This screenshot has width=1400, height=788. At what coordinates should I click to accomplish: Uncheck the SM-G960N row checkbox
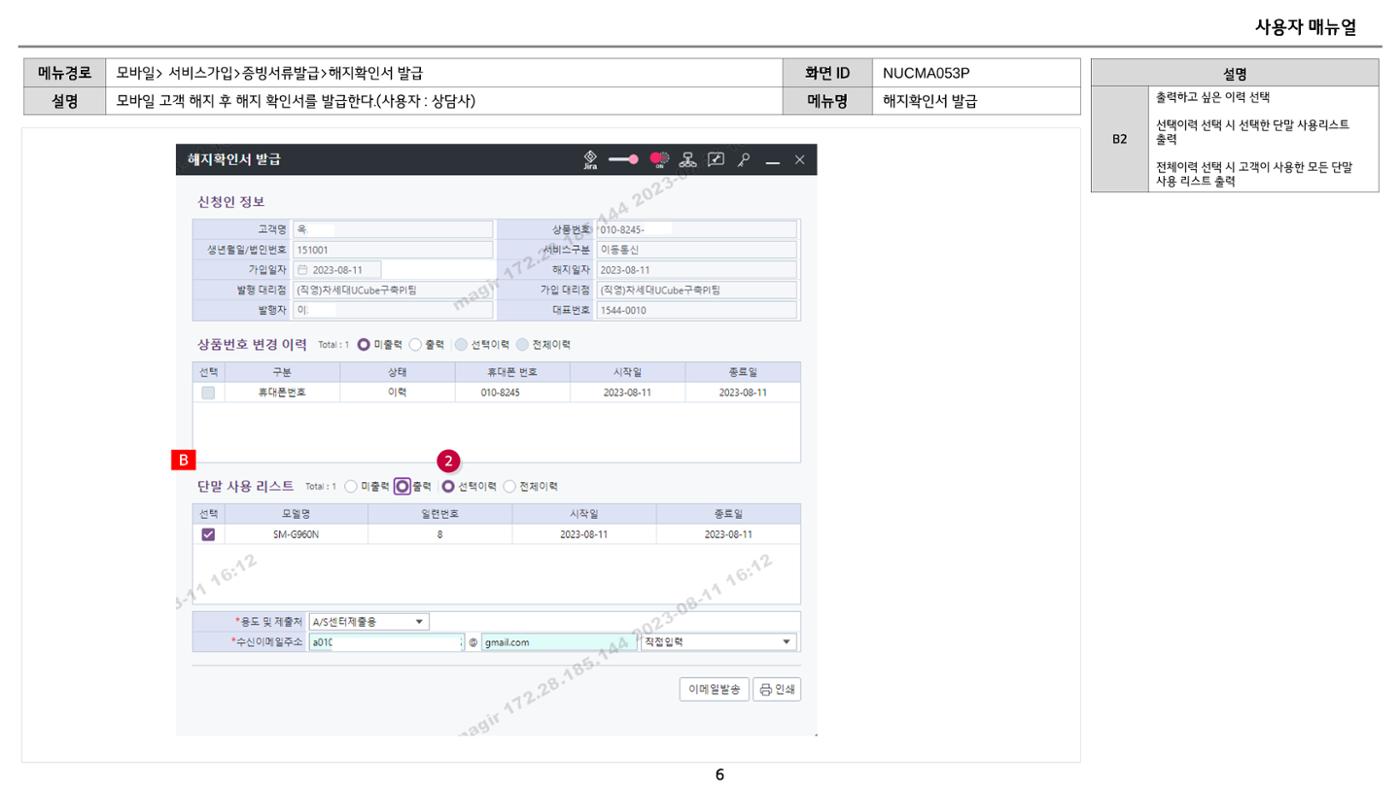208,535
